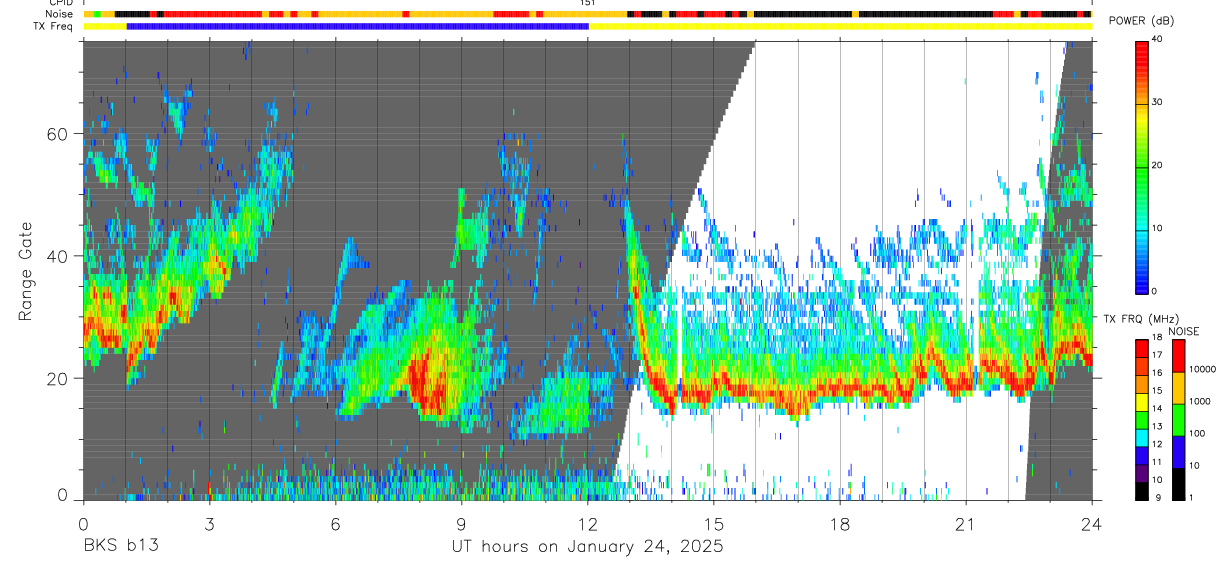
Task: Click the black 9 MHz swatch in TX FRQ legend
Action: pos(1142,491)
